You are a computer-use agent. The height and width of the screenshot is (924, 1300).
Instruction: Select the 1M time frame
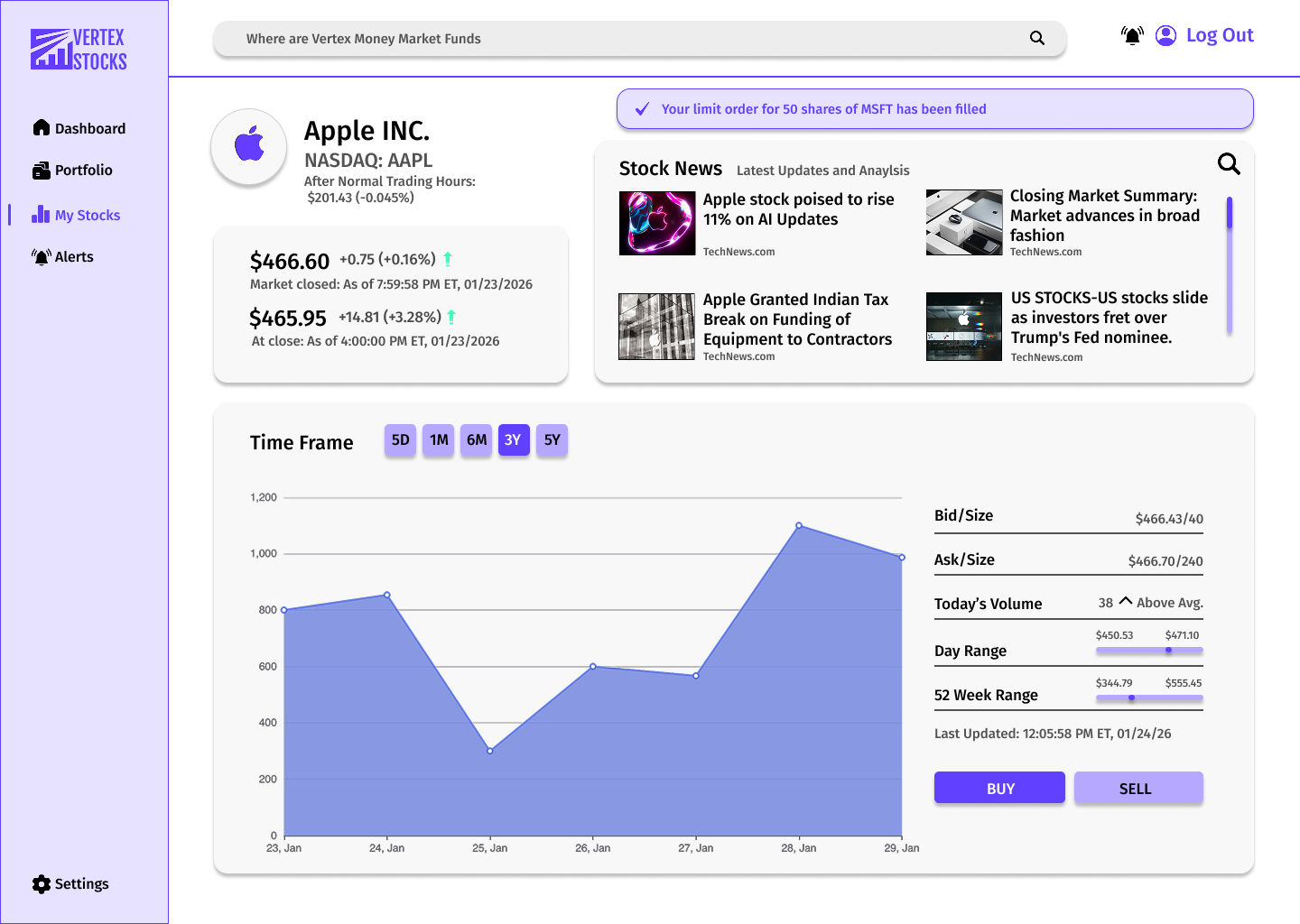pyautogui.click(x=439, y=440)
